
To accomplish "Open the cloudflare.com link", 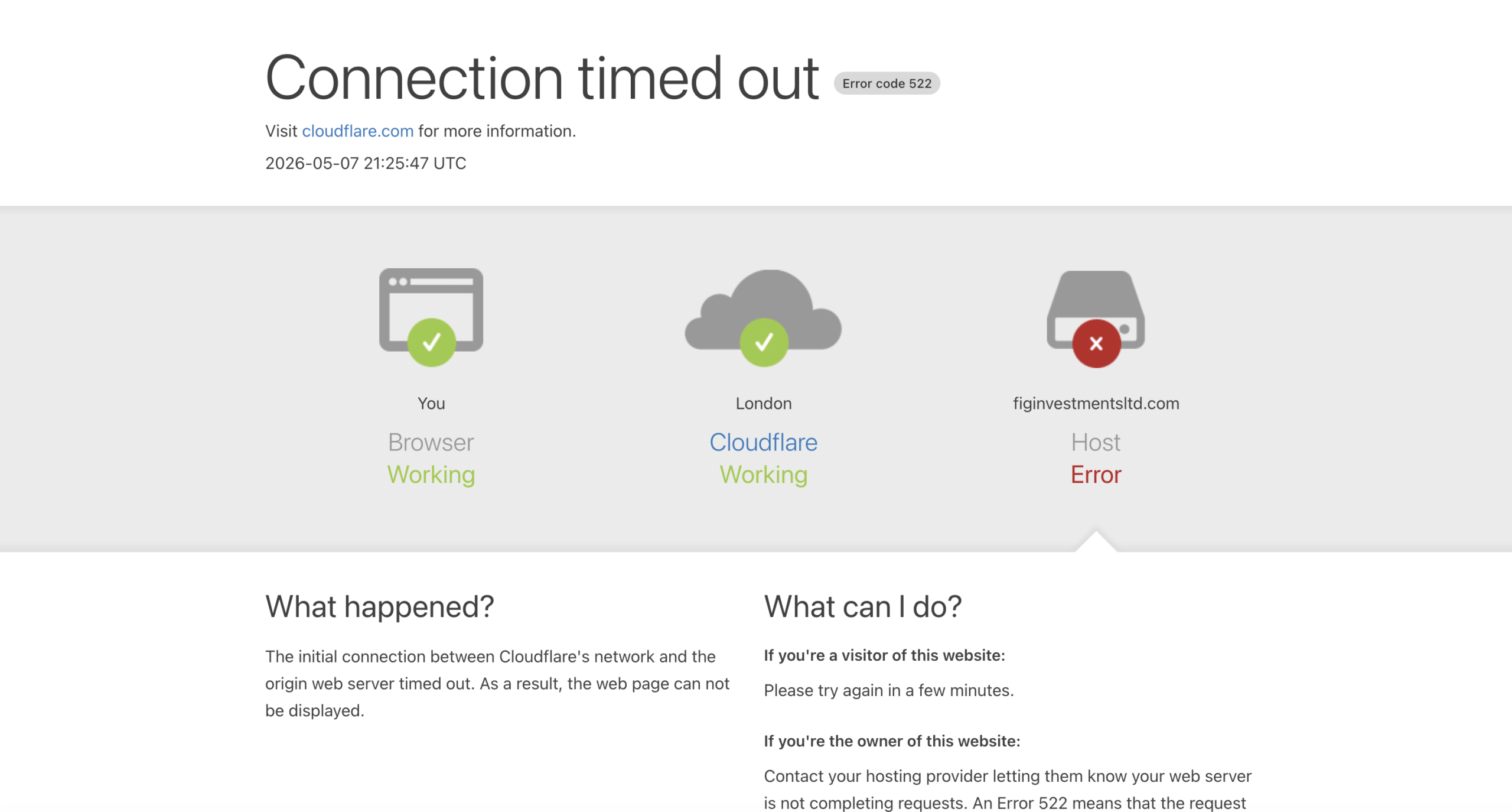I will pyautogui.click(x=357, y=131).
